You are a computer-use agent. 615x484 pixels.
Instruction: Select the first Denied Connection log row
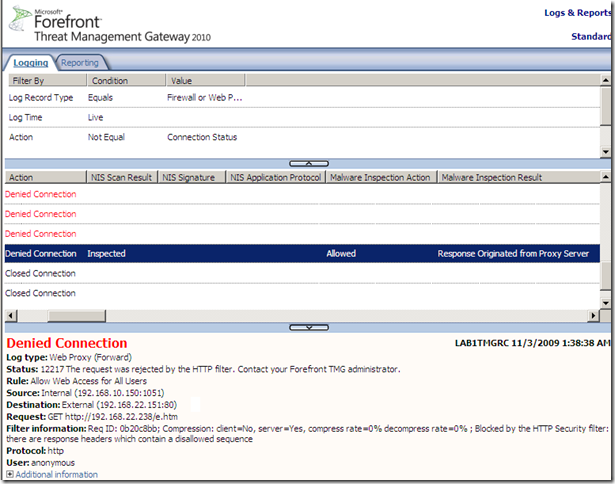point(302,194)
